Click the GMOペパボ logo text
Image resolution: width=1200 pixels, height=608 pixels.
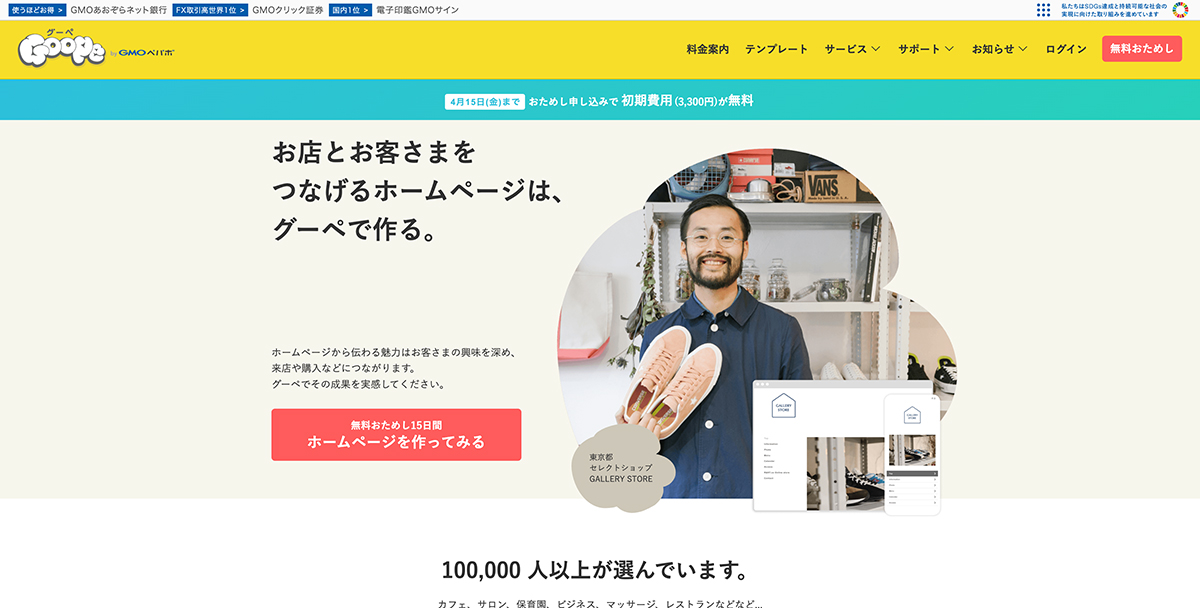(x=146, y=53)
